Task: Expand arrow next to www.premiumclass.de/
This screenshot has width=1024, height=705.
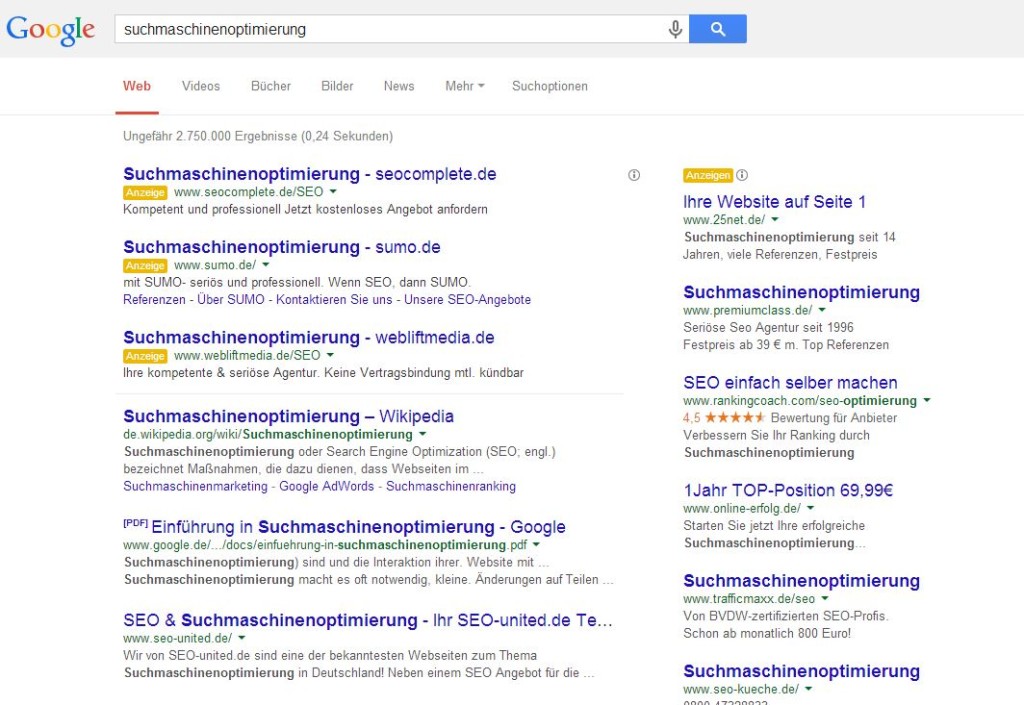Action: click(822, 309)
